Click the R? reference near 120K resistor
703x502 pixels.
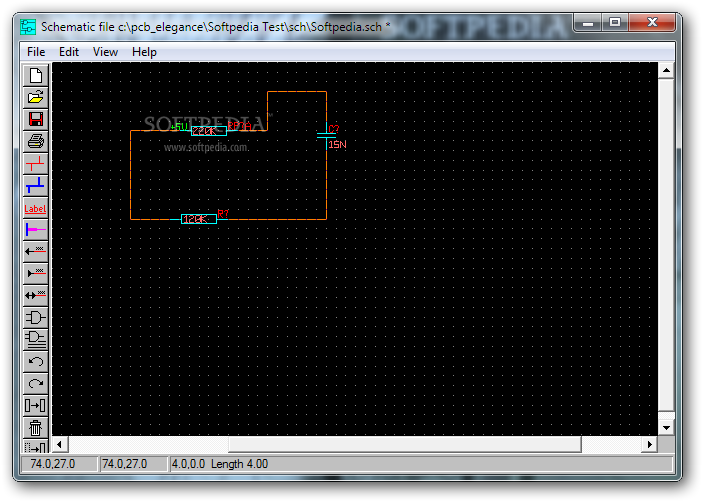click(x=223, y=213)
